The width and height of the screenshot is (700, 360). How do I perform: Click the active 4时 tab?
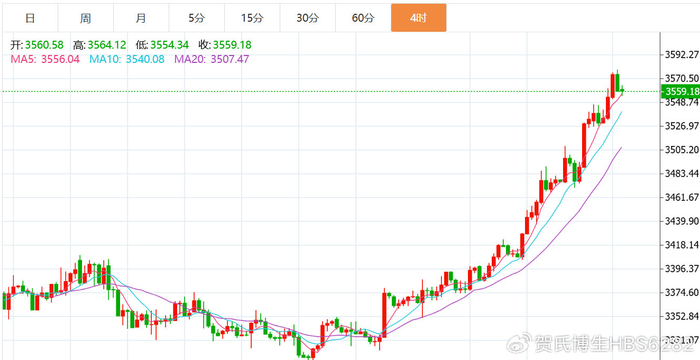(x=418, y=18)
